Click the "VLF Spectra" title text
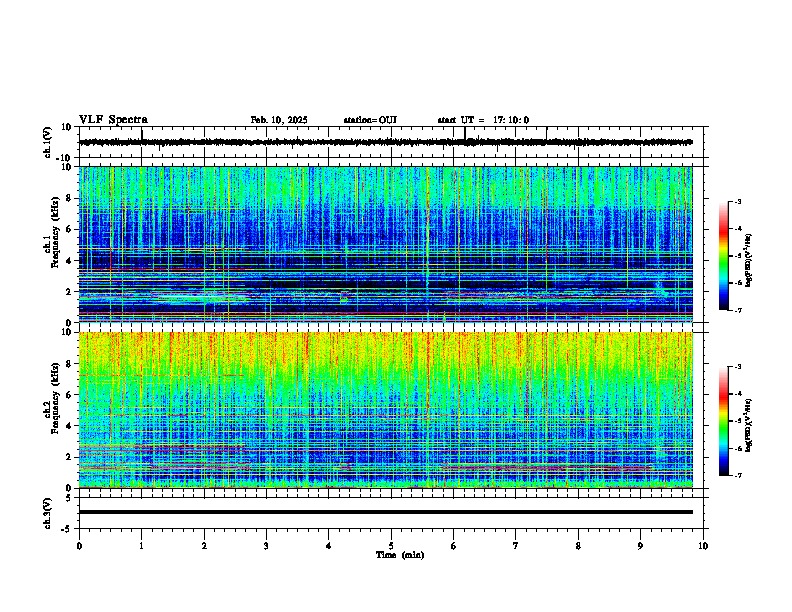This screenshot has height=612, width=792. 113,120
